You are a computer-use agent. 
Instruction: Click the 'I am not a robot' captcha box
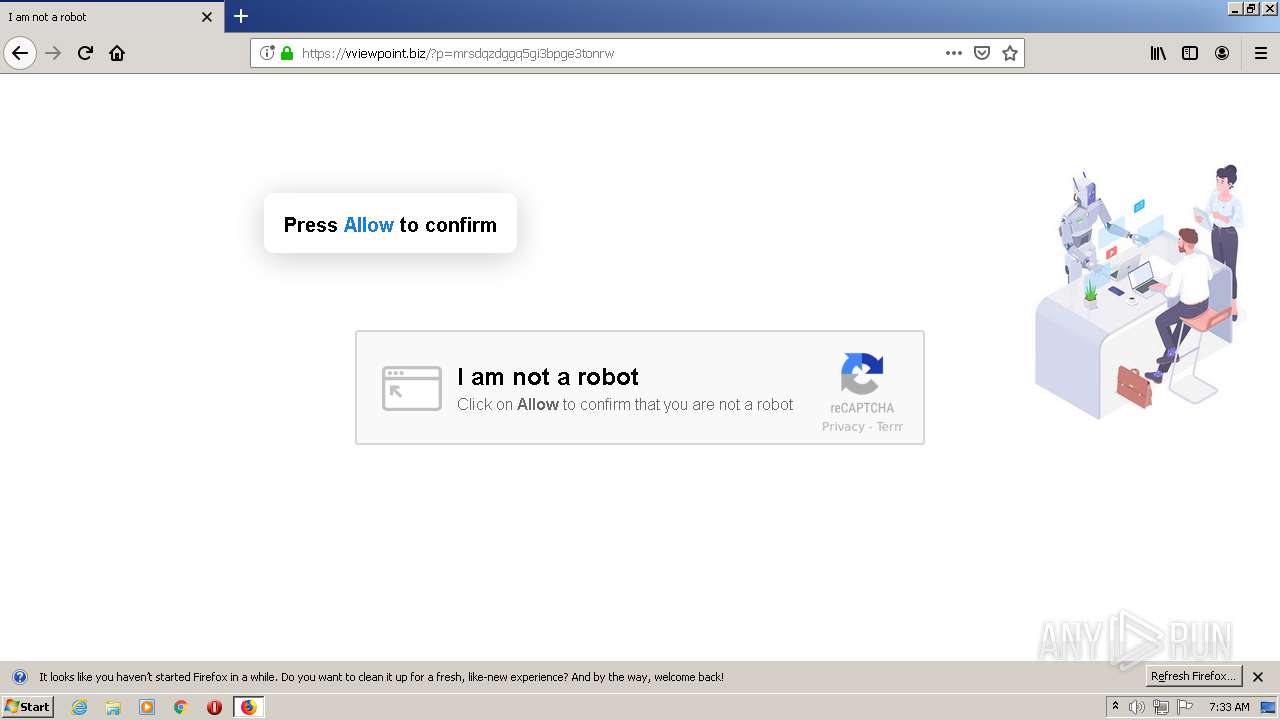click(640, 388)
